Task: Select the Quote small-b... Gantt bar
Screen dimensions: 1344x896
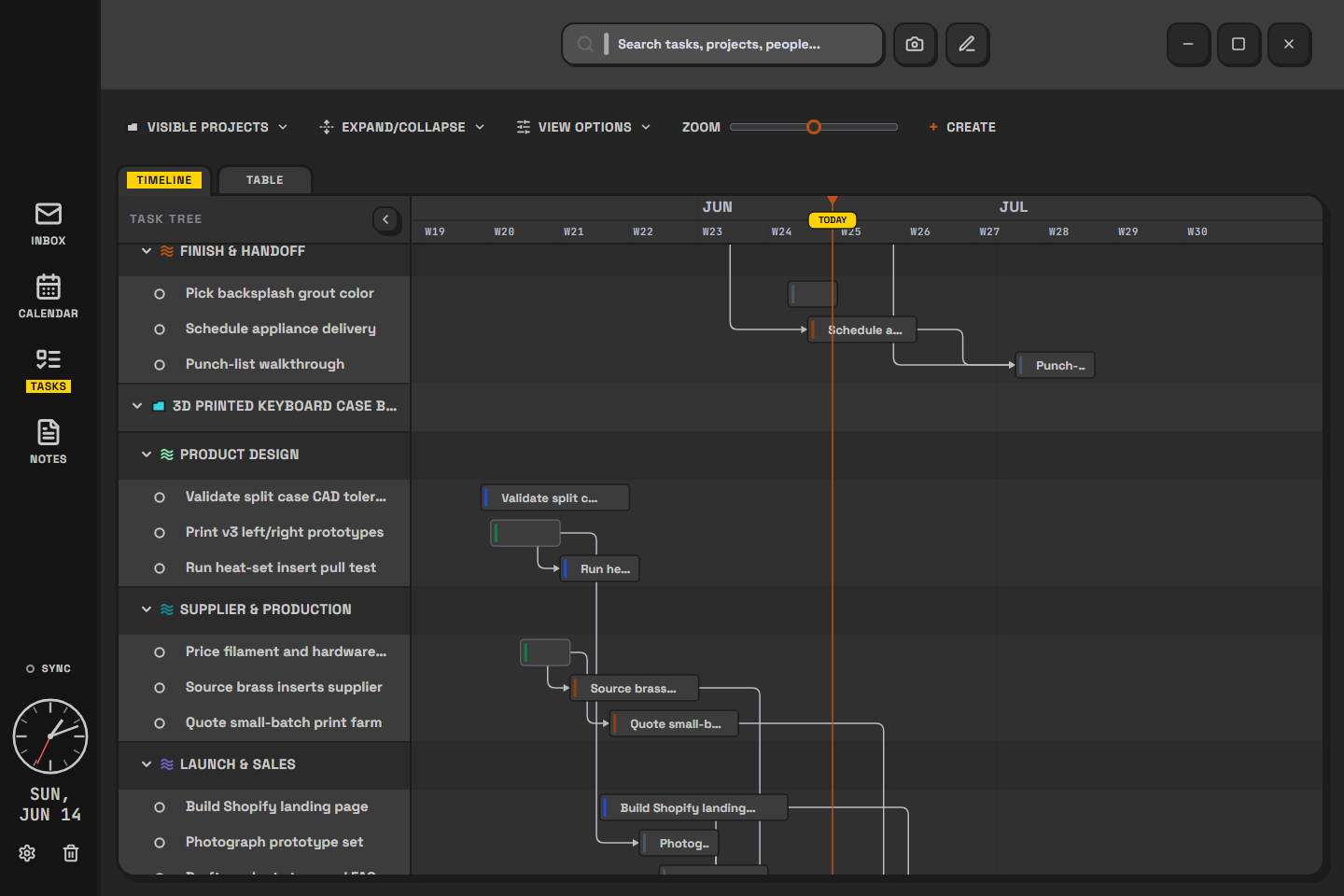Action: click(x=674, y=723)
